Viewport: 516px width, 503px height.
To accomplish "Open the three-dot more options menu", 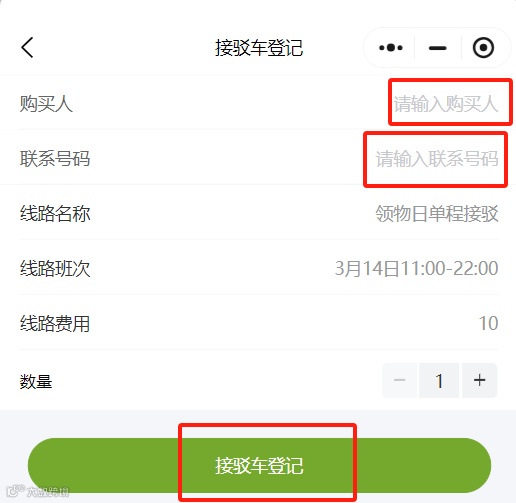I will click(391, 48).
